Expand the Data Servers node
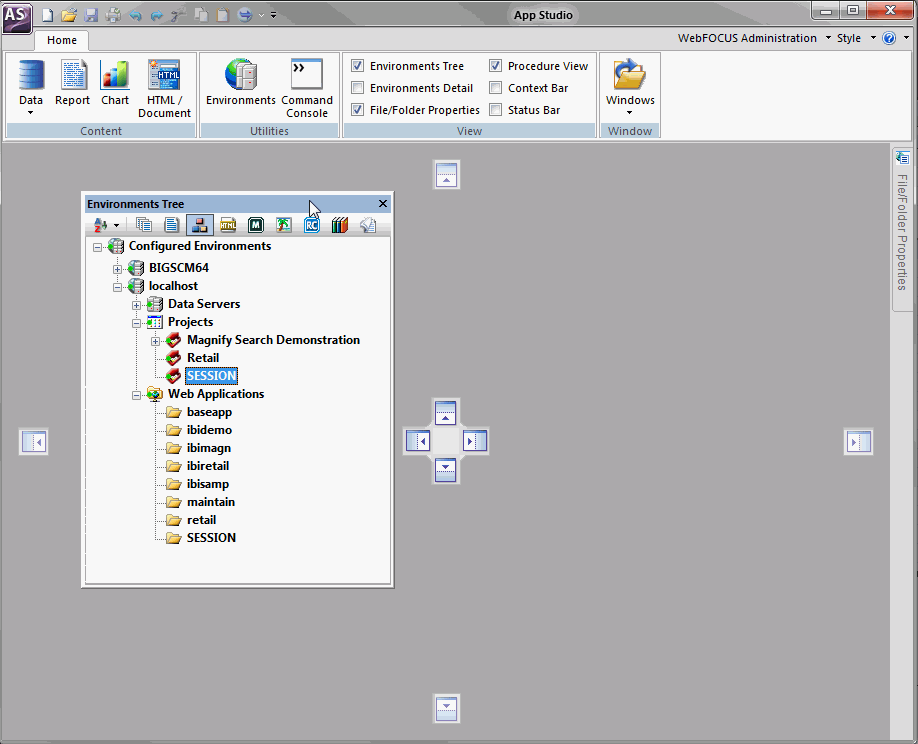918x744 pixels. point(136,306)
